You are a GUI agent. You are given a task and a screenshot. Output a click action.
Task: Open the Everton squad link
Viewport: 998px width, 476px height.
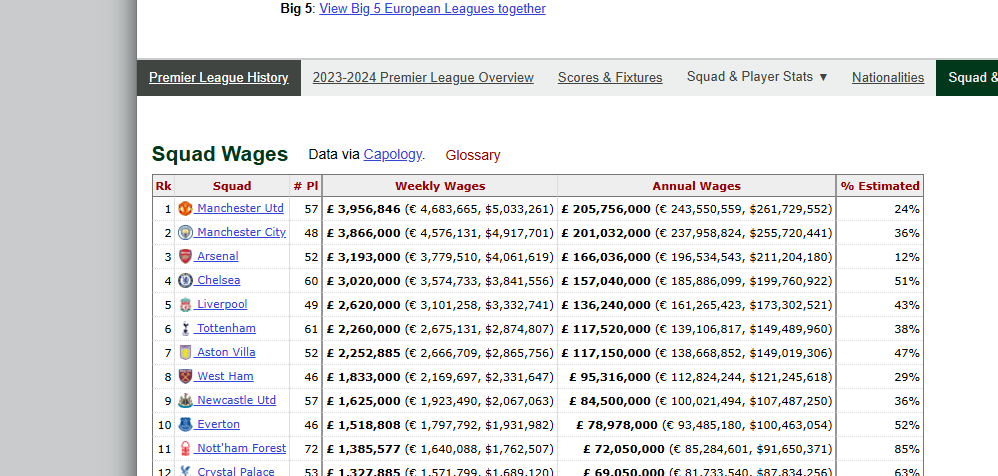click(x=217, y=424)
